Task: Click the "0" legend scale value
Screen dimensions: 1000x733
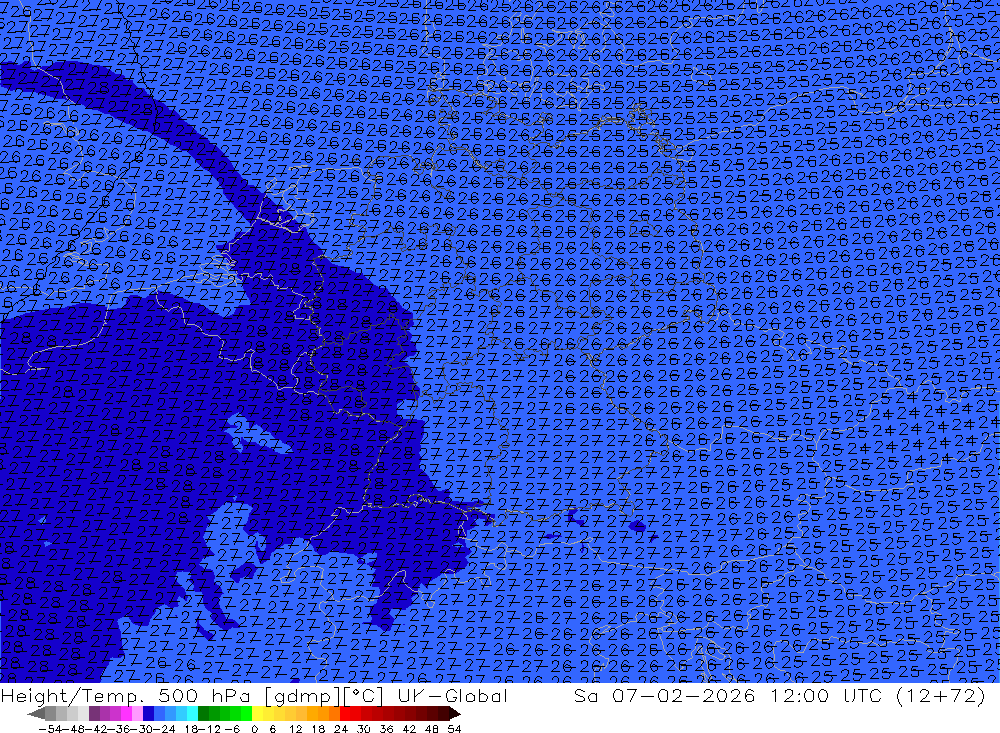Action: (x=254, y=729)
